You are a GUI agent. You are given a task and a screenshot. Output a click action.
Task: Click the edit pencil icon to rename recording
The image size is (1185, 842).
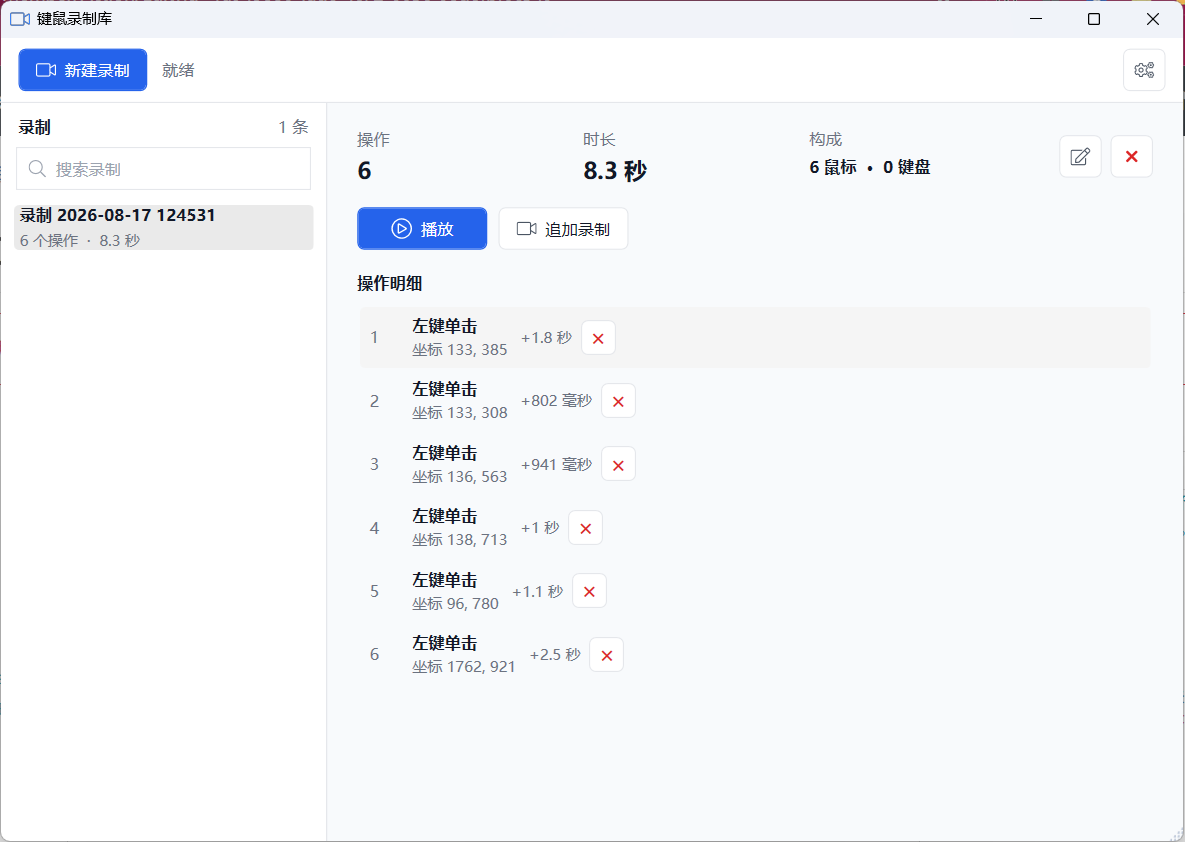1080,156
